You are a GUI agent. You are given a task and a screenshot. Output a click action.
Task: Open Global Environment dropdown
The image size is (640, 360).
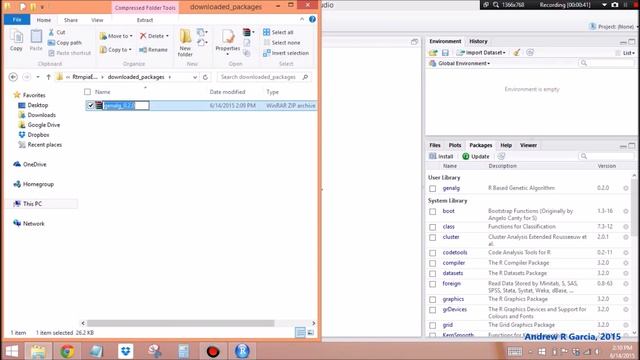(x=460, y=63)
